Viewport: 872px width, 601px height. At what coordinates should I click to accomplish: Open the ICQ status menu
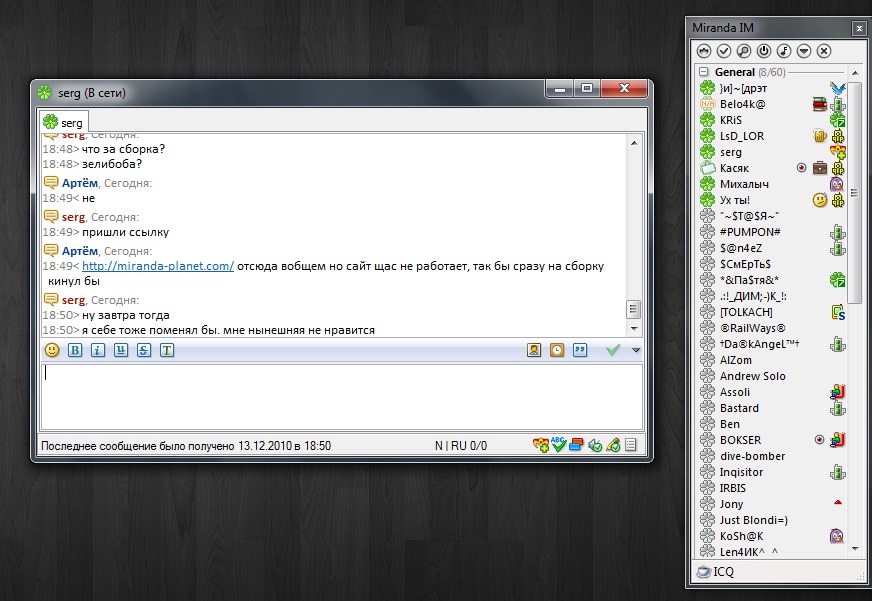716,571
